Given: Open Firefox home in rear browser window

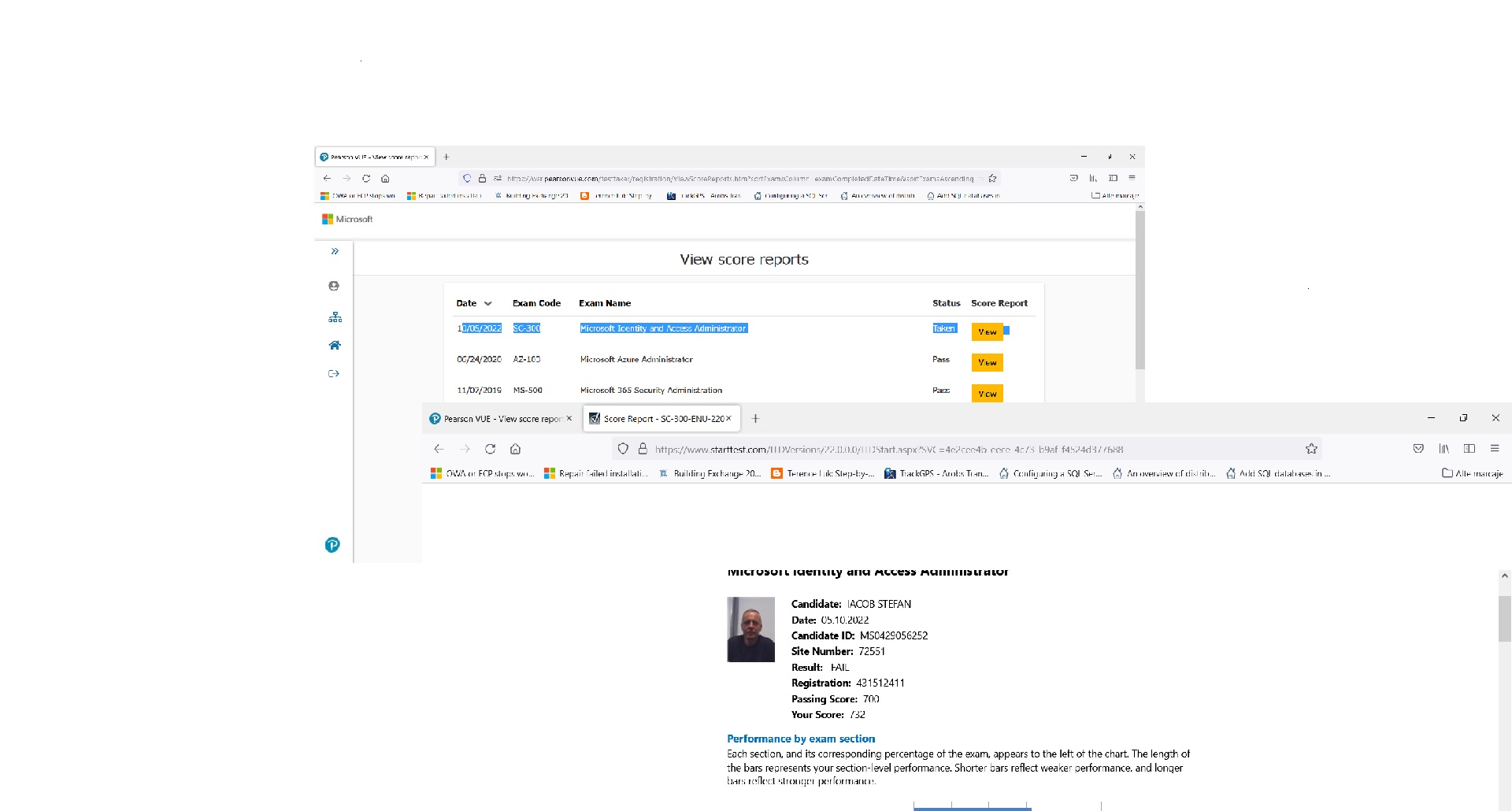Looking at the screenshot, I should pyautogui.click(x=385, y=179).
